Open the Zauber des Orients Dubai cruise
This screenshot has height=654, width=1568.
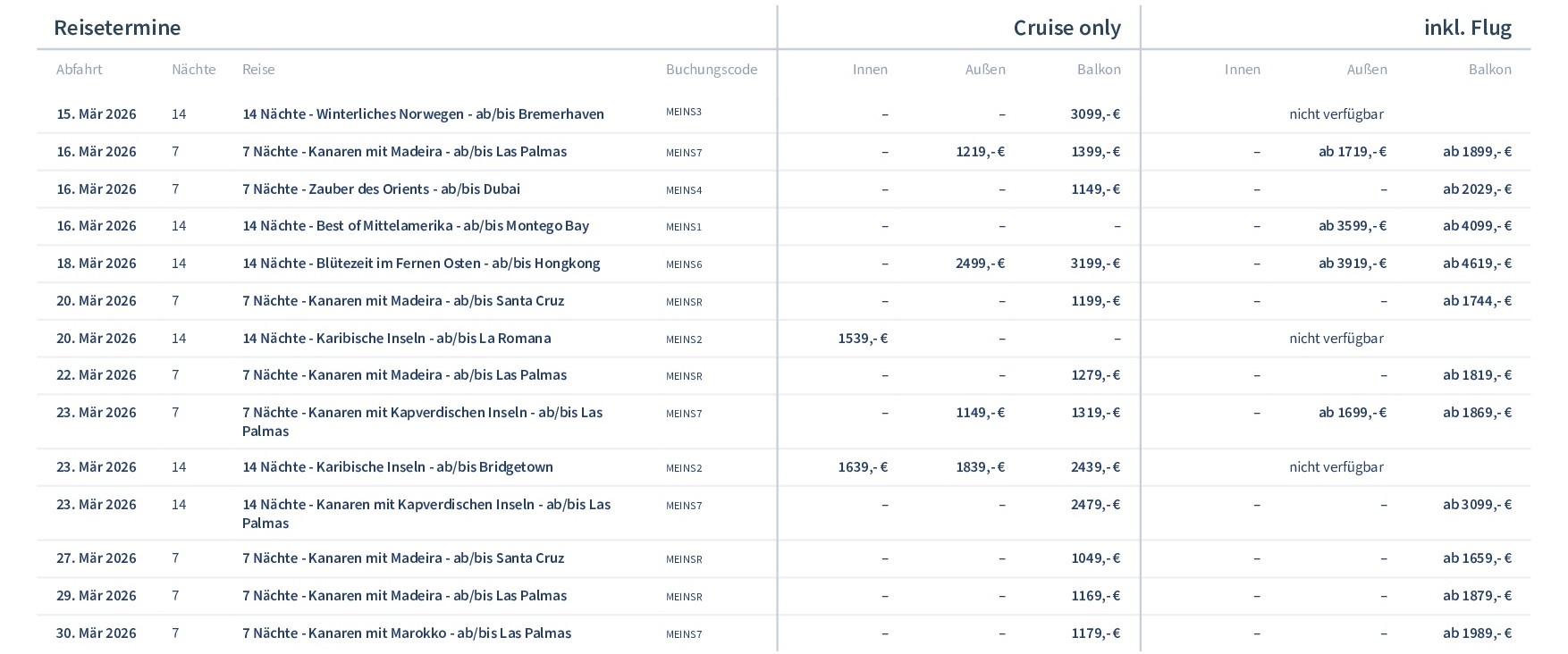click(x=381, y=189)
